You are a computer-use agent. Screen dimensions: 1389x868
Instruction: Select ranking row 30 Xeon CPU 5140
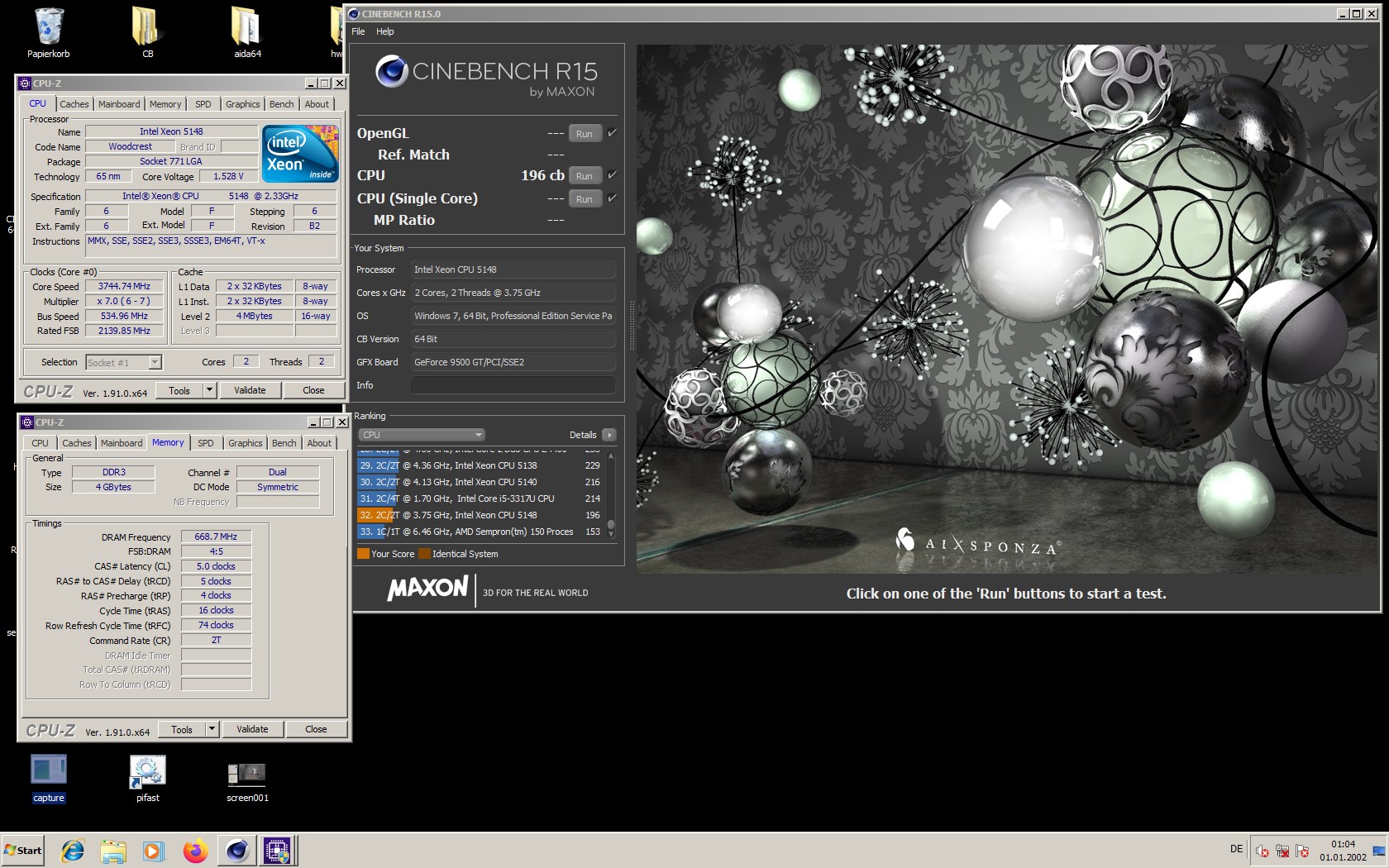pos(480,482)
